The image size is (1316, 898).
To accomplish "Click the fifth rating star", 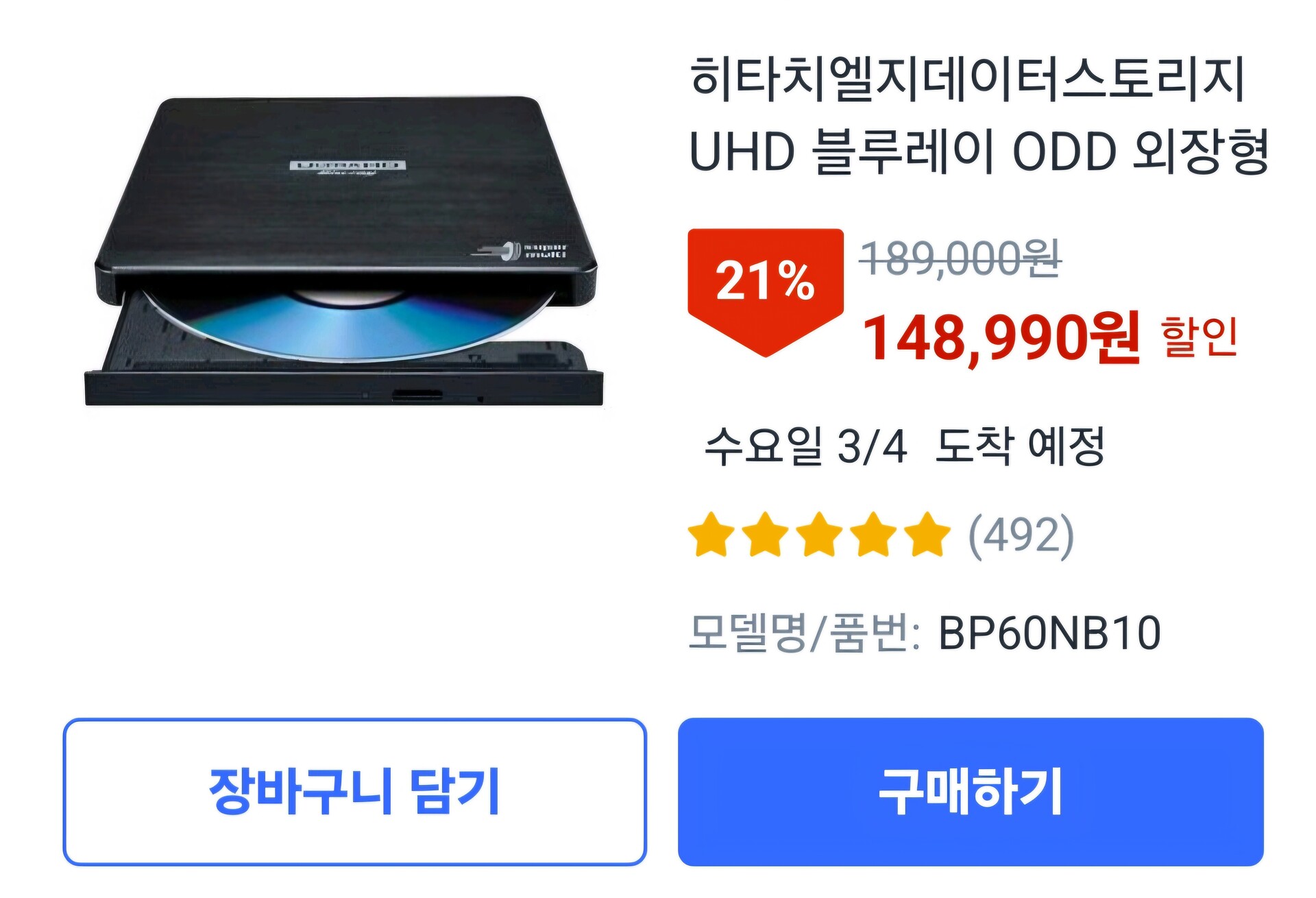I will pyautogui.click(x=927, y=534).
